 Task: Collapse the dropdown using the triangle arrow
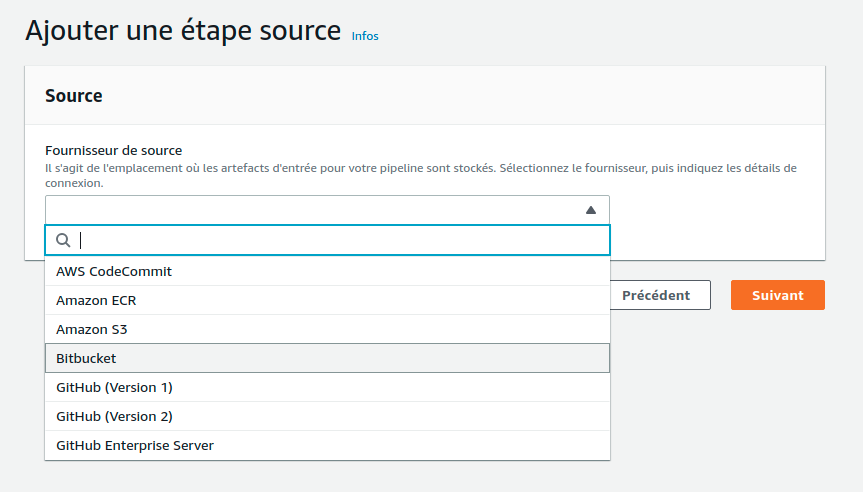tap(590, 210)
